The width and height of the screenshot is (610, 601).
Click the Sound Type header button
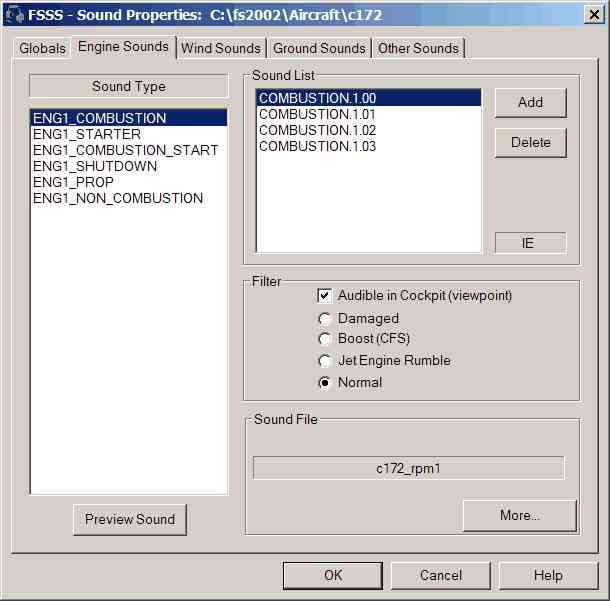click(x=129, y=86)
